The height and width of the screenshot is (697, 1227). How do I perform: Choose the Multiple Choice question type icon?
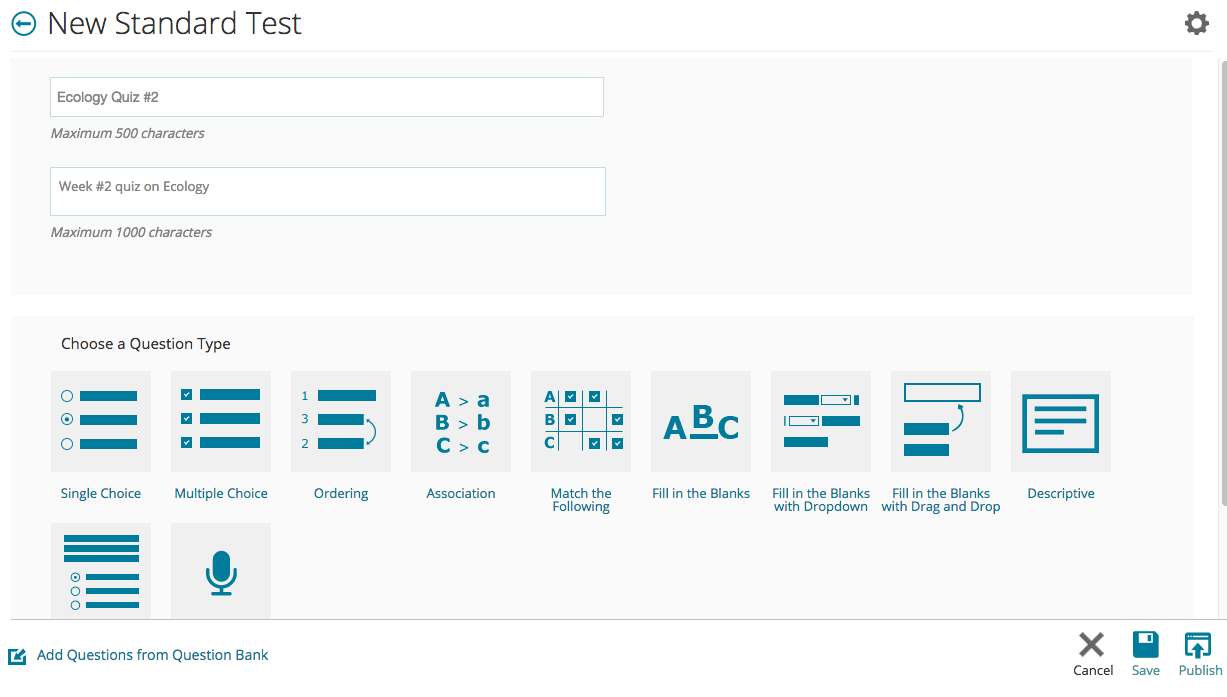pos(221,421)
